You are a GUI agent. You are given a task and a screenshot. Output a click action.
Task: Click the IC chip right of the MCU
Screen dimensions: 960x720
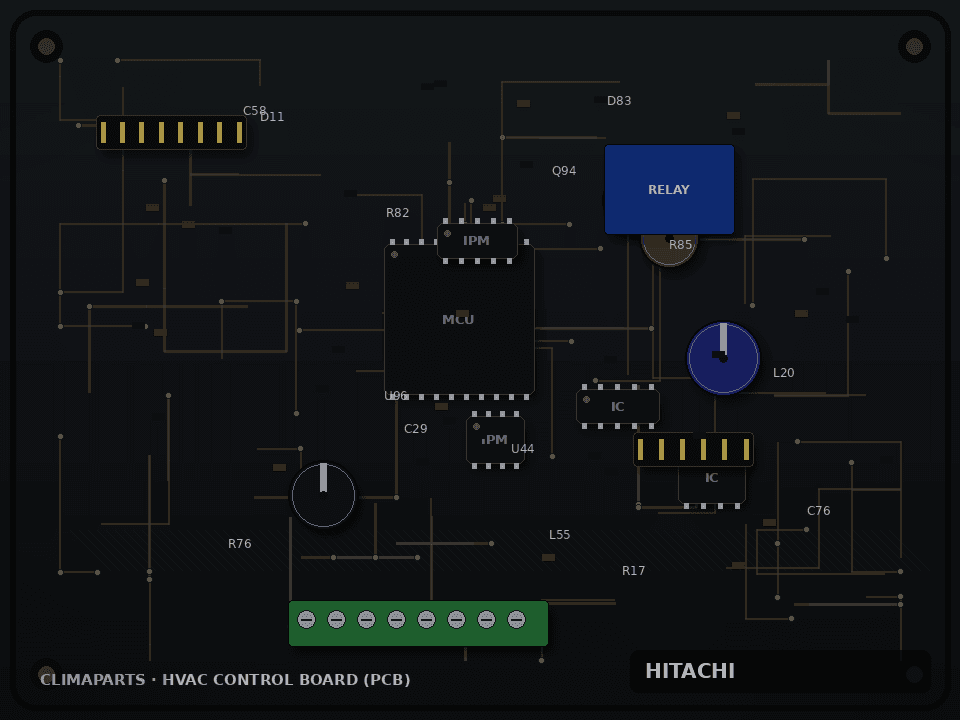click(x=618, y=407)
